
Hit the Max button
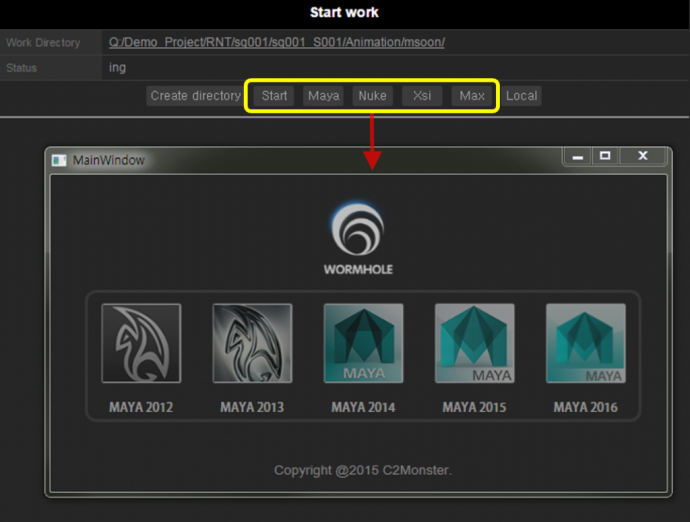[472, 96]
